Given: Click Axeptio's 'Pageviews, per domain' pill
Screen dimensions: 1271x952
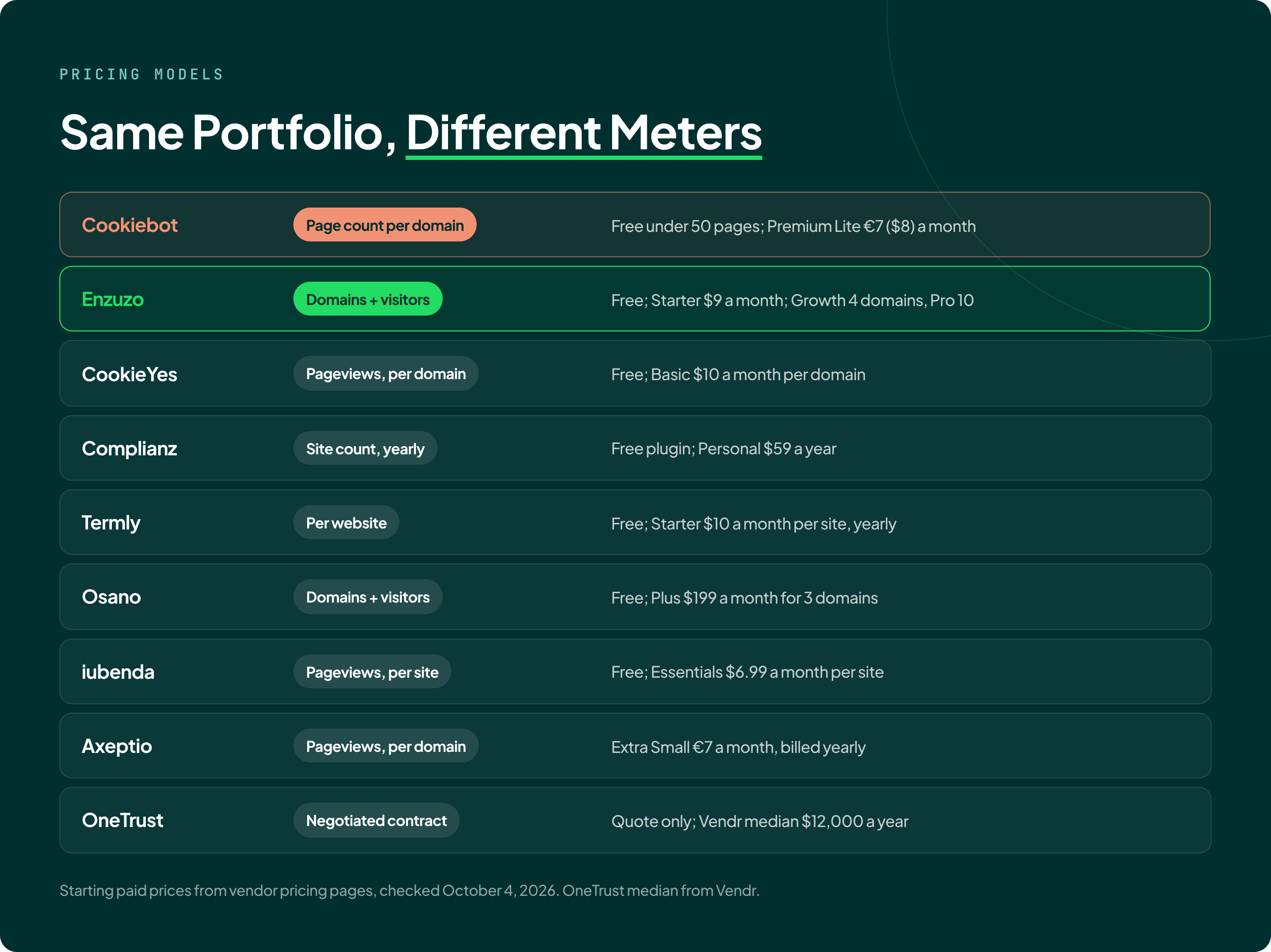Looking at the screenshot, I should point(386,746).
